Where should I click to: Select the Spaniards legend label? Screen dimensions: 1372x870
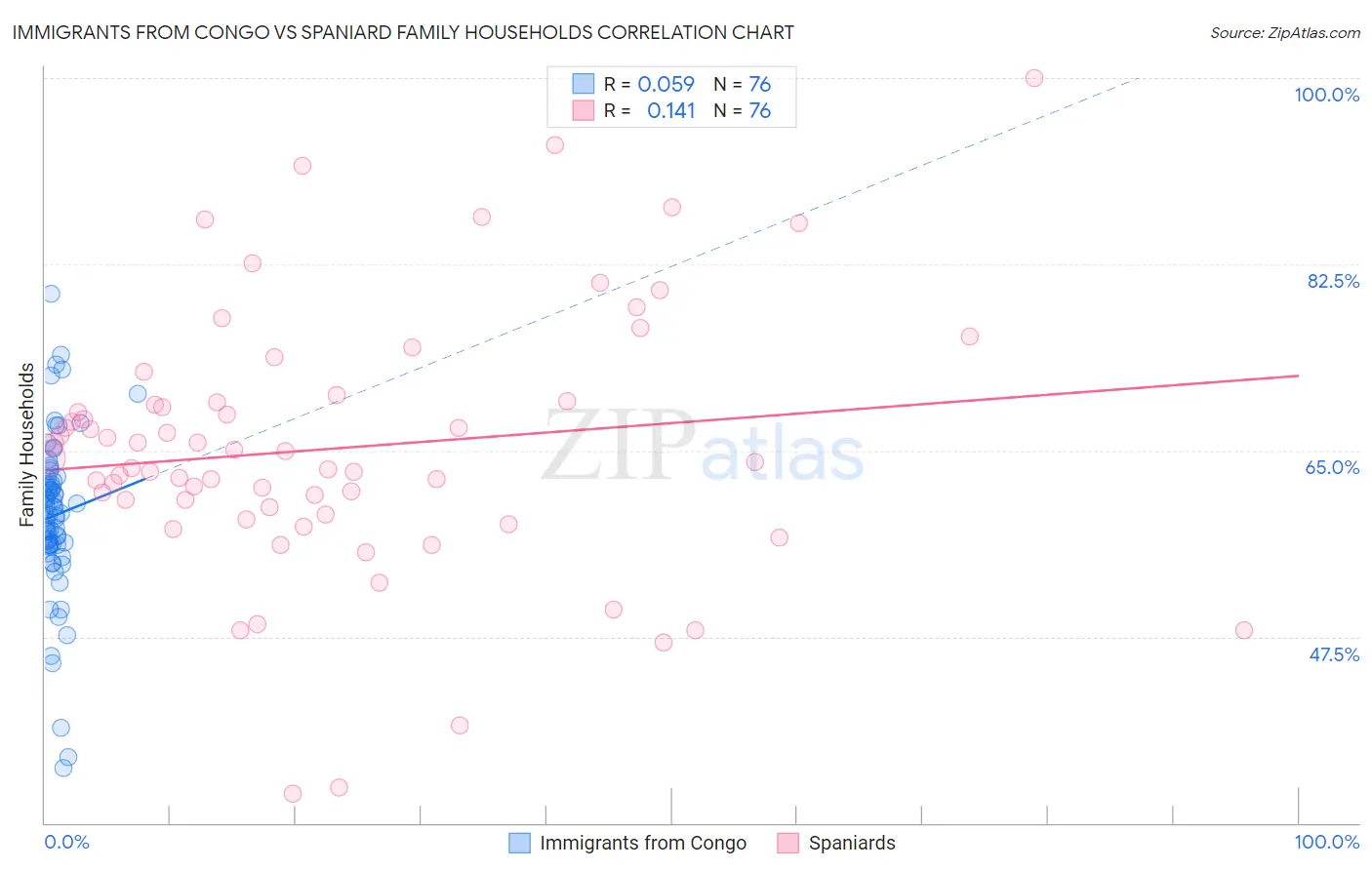(x=852, y=843)
